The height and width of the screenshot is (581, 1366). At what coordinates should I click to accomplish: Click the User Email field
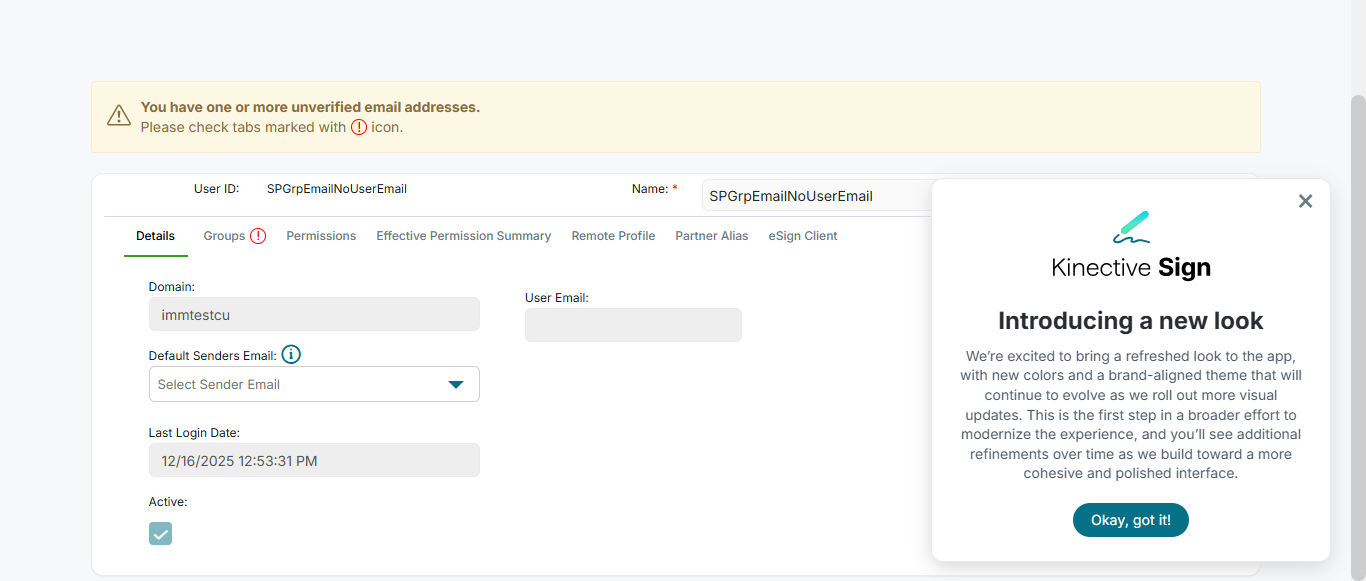(x=633, y=325)
